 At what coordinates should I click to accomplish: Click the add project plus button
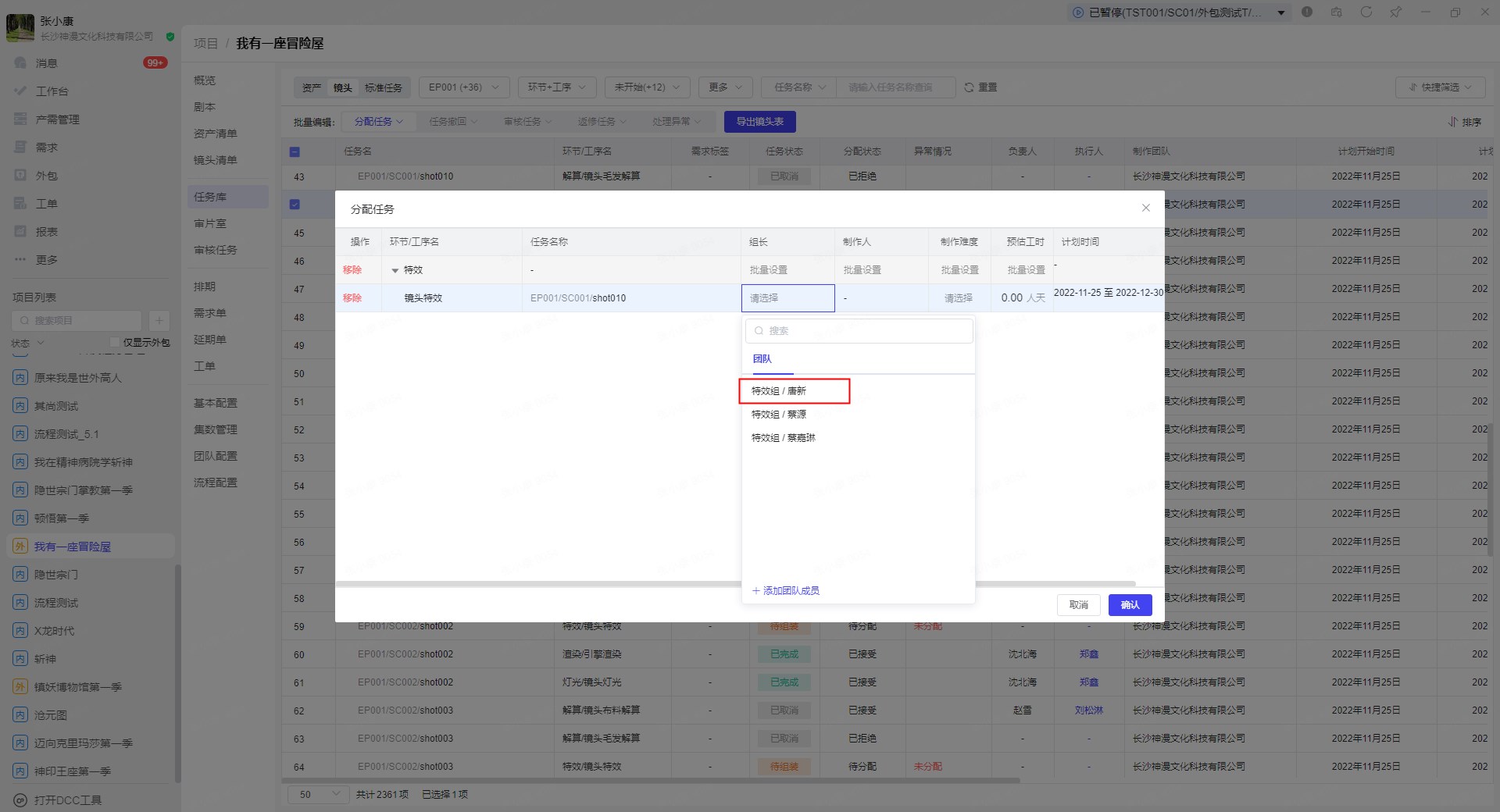pyautogui.click(x=159, y=320)
